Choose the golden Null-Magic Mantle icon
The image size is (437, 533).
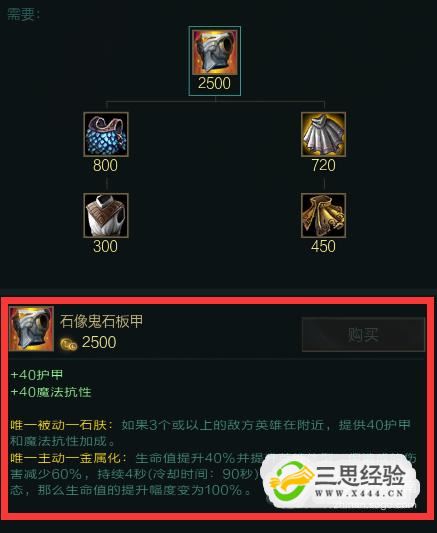click(324, 215)
